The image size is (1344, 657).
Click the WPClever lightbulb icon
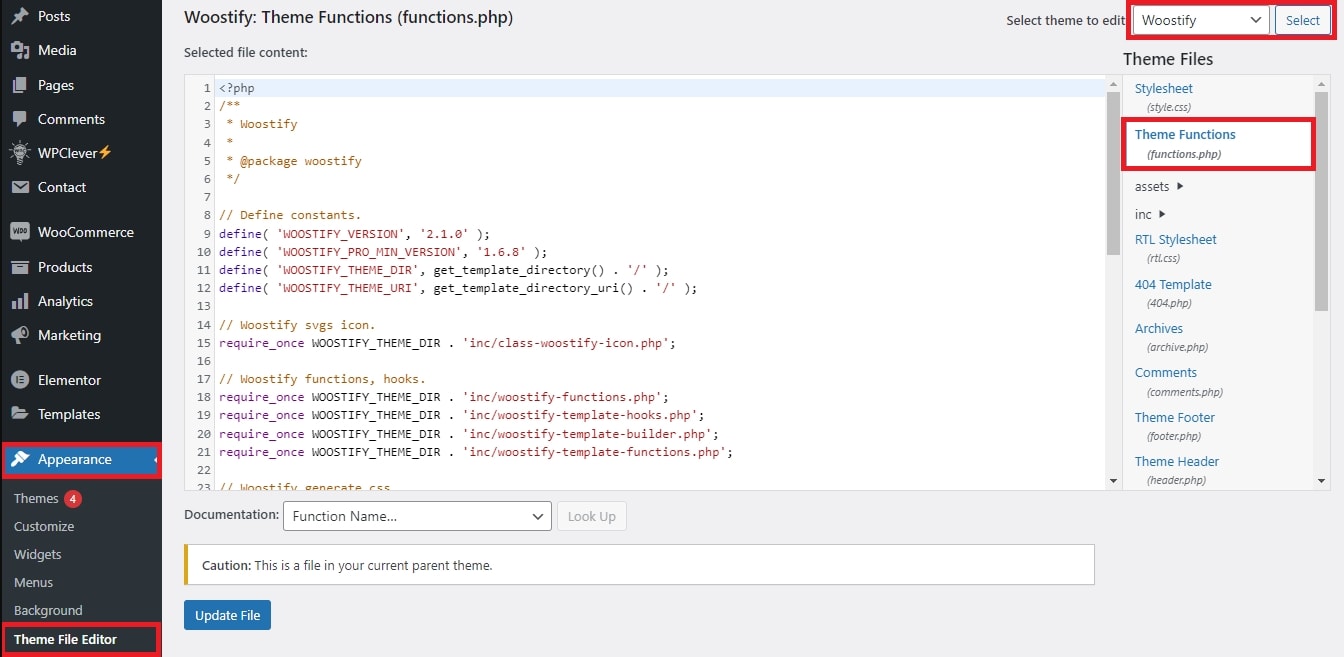pyautogui.click(x=19, y=153)
